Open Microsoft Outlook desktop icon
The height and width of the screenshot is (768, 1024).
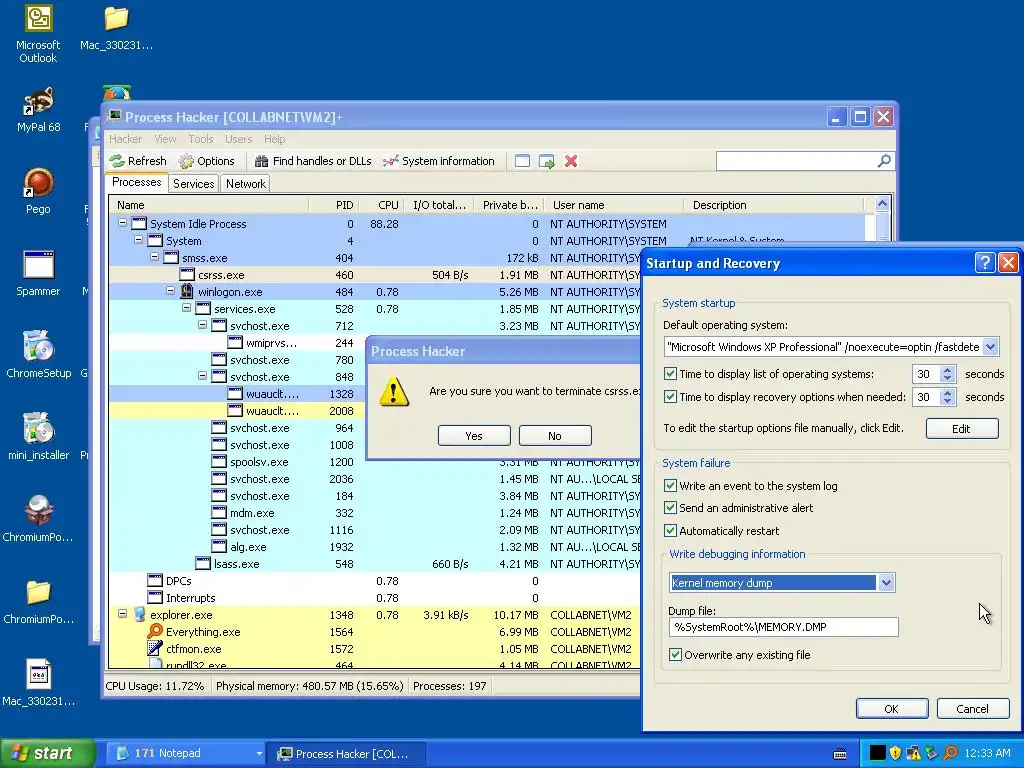(x=38, y=34)
